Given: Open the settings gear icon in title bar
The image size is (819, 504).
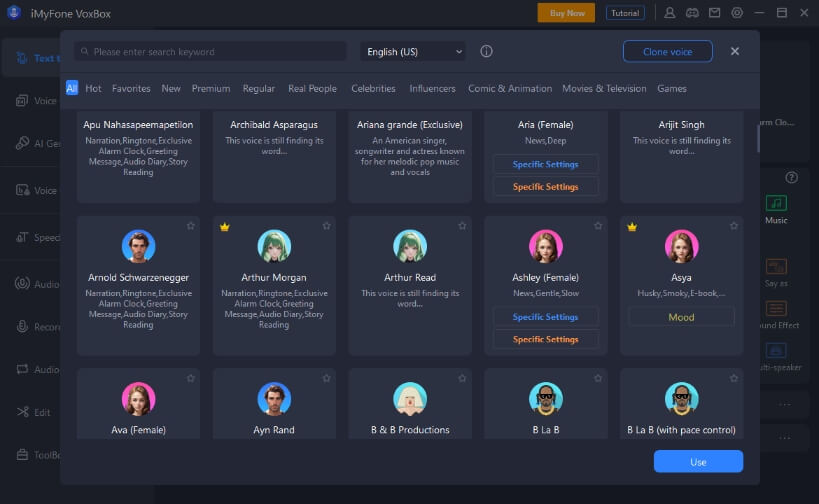Looking at the screenshot, I should (x=737, y=13).
